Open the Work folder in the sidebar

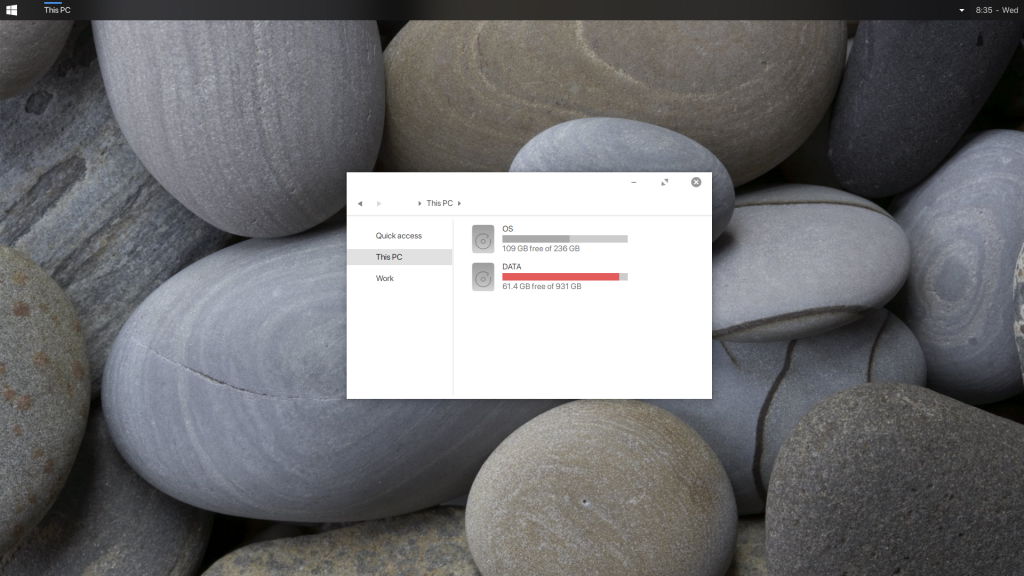(x=385, y=278)
